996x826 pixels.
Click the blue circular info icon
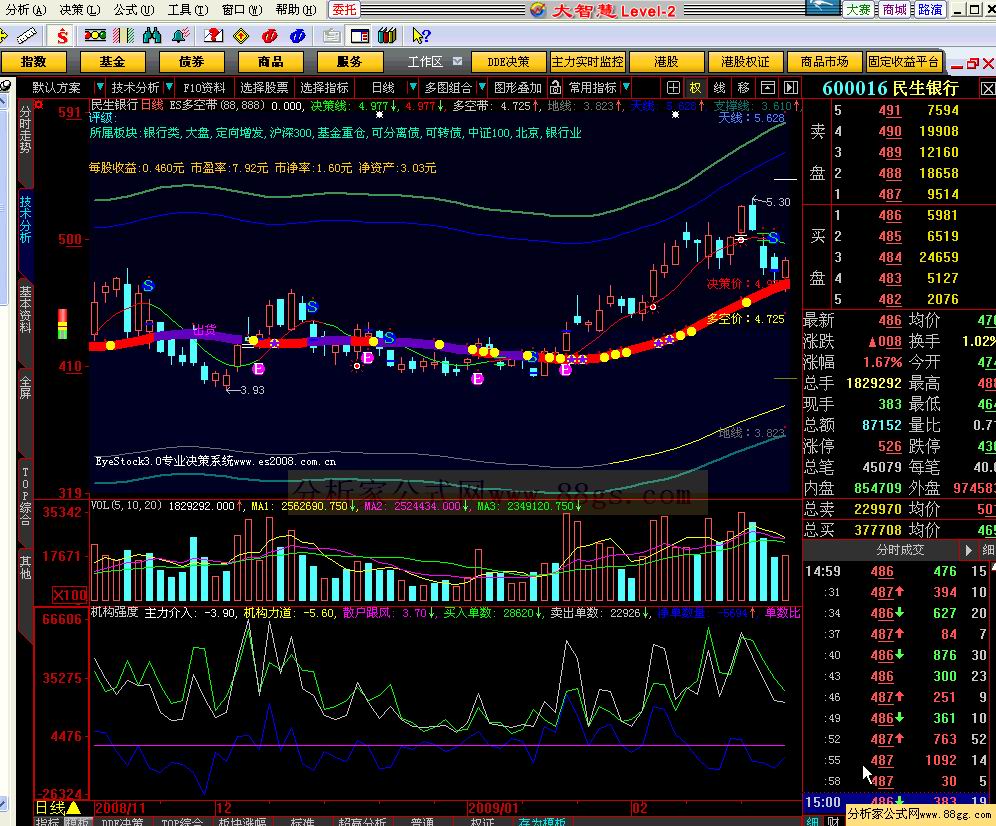297,36
